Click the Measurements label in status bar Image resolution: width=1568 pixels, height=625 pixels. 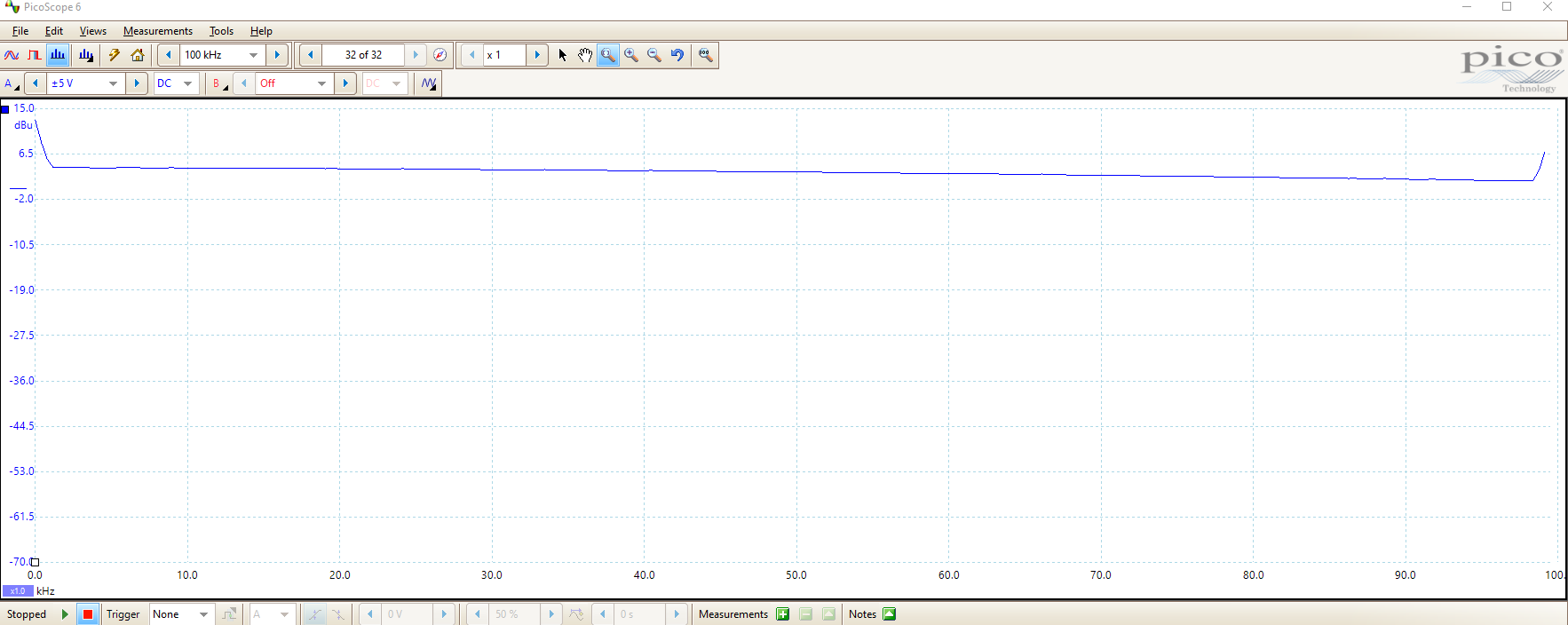point(733,614)
